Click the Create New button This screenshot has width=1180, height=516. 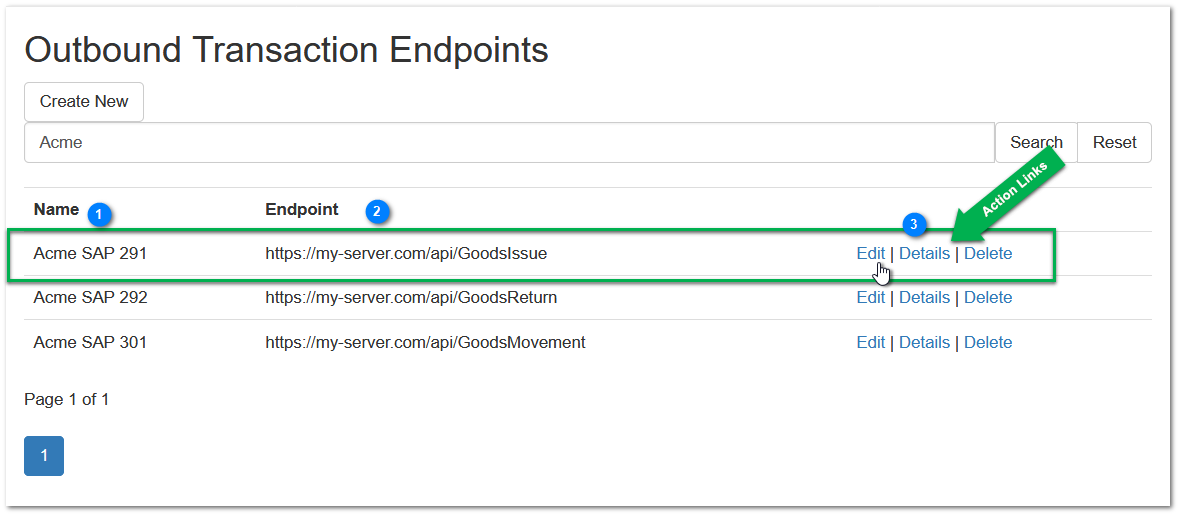(x=84, y=102)
